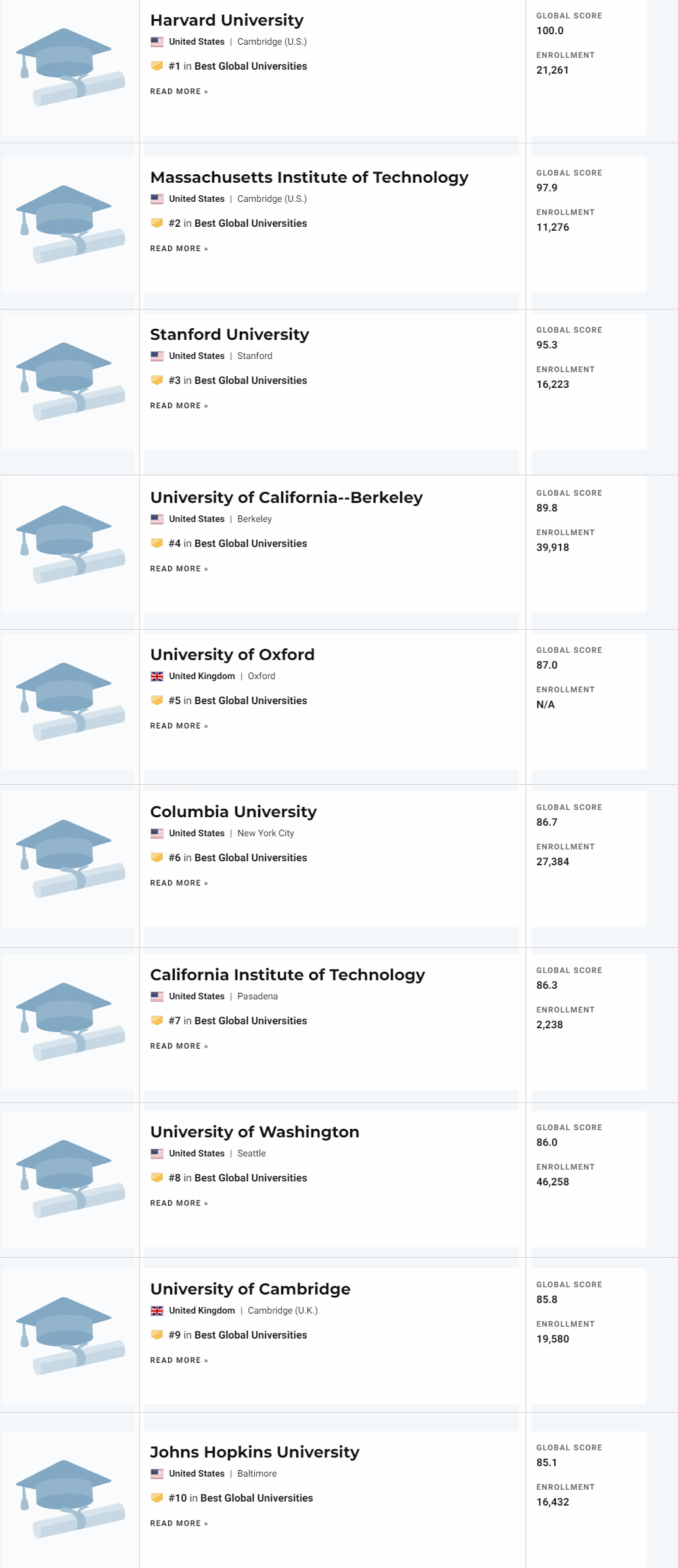The image size is (678, 1568).
Task: Open Best Global Universities link at #3 ranking
Action: pos(250,381)
